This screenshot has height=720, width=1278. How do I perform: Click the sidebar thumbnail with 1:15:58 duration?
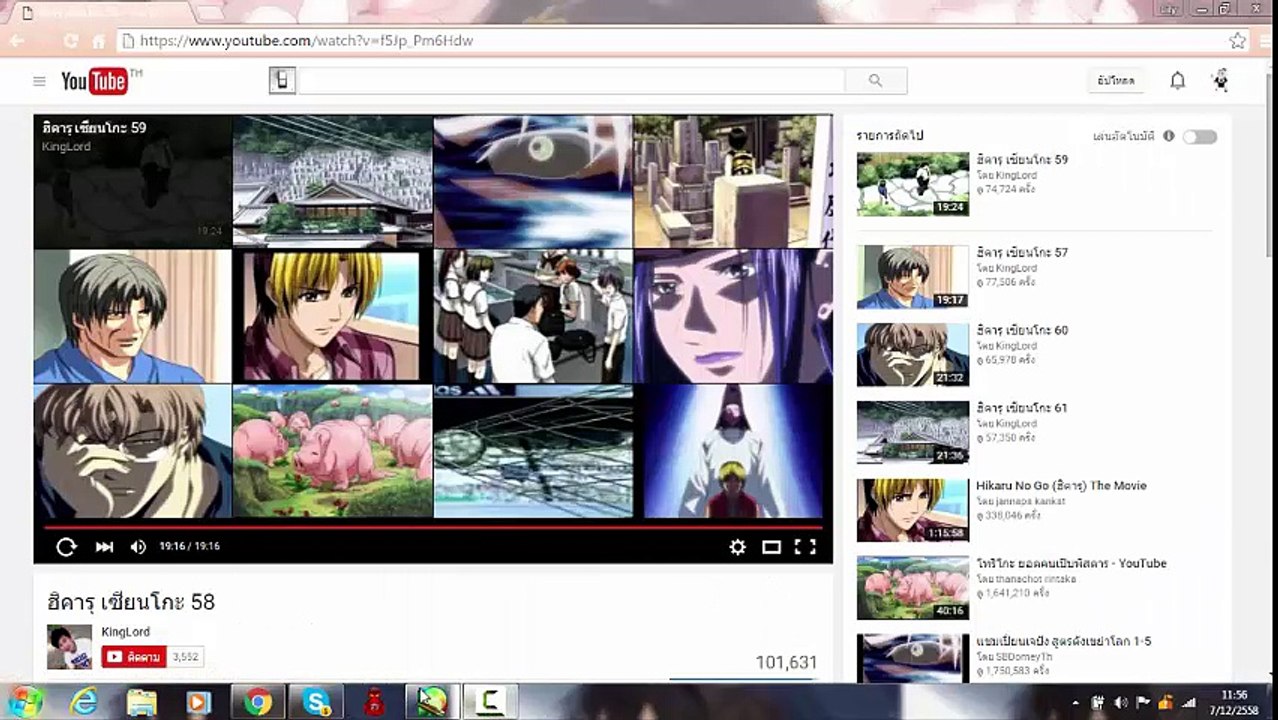point(913,510)
